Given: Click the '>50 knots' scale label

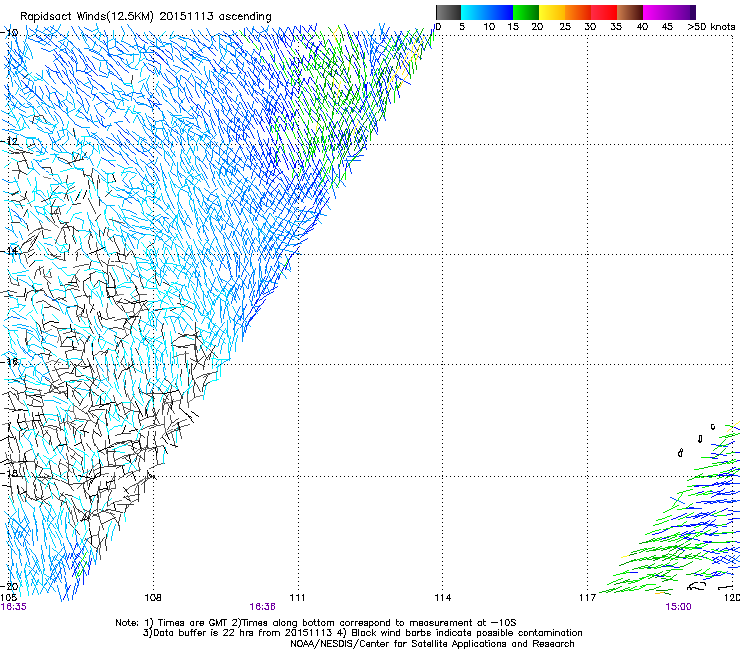Looking at the screenshot, I should point(711,27).
